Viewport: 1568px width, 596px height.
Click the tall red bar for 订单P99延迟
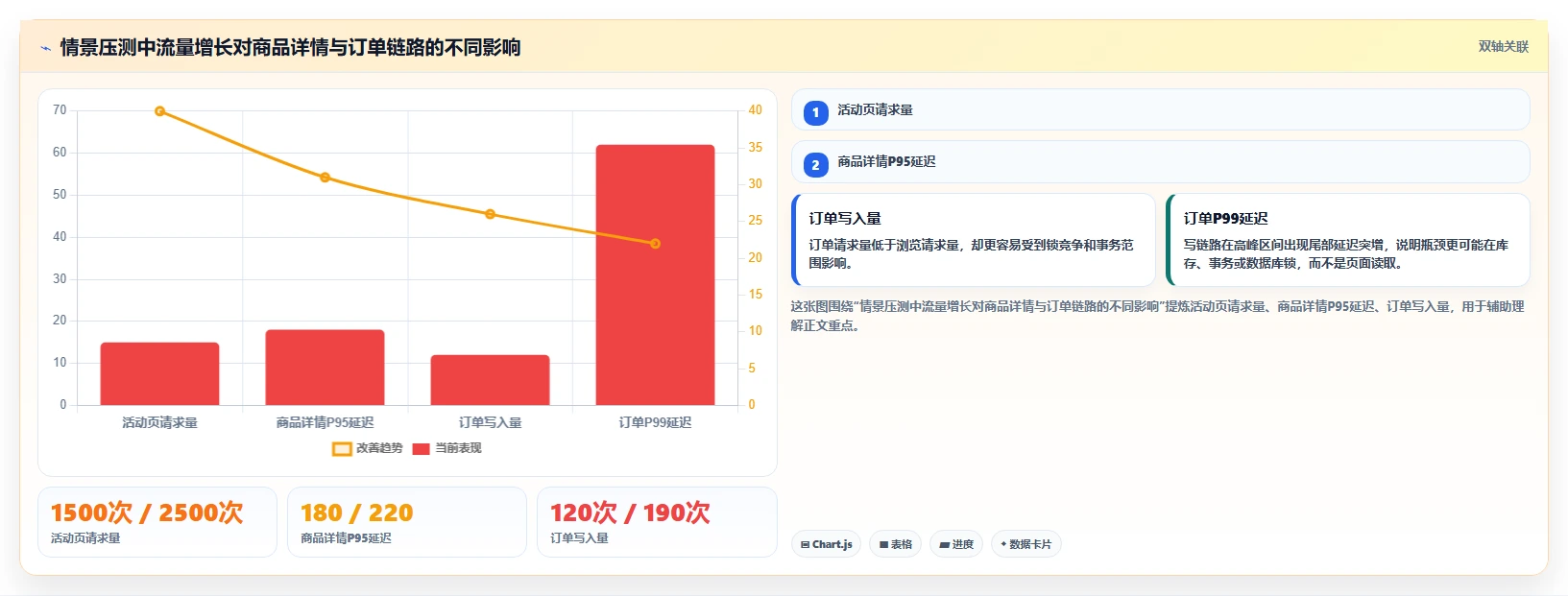click(655, 274)
